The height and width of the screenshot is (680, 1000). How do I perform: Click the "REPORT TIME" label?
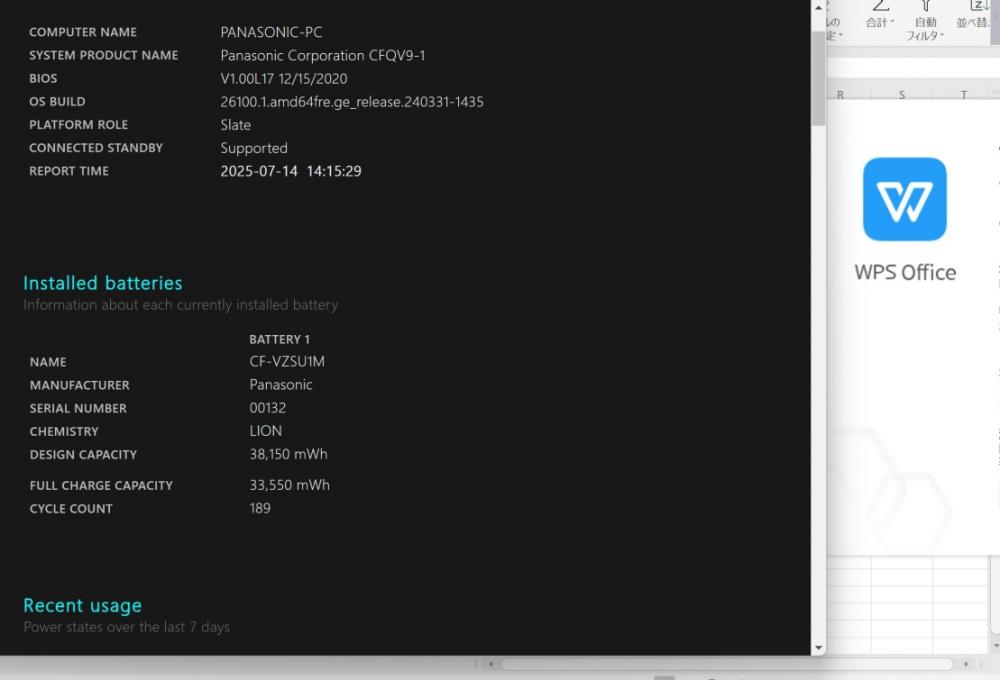coord(69,171)
